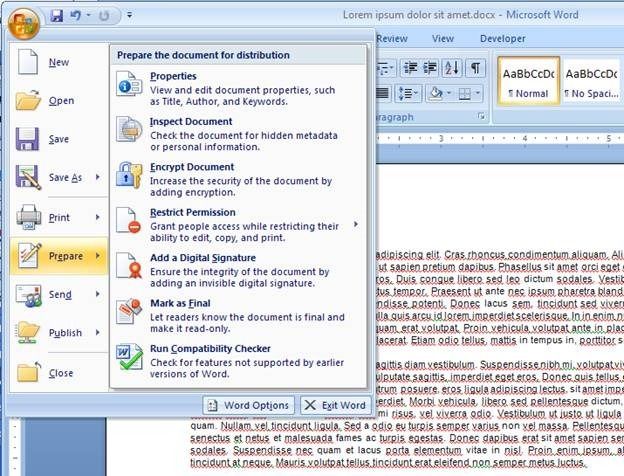Apply the Normal style from the gallery
Viewport: 624px width, 476px height.
coord(526,82)
